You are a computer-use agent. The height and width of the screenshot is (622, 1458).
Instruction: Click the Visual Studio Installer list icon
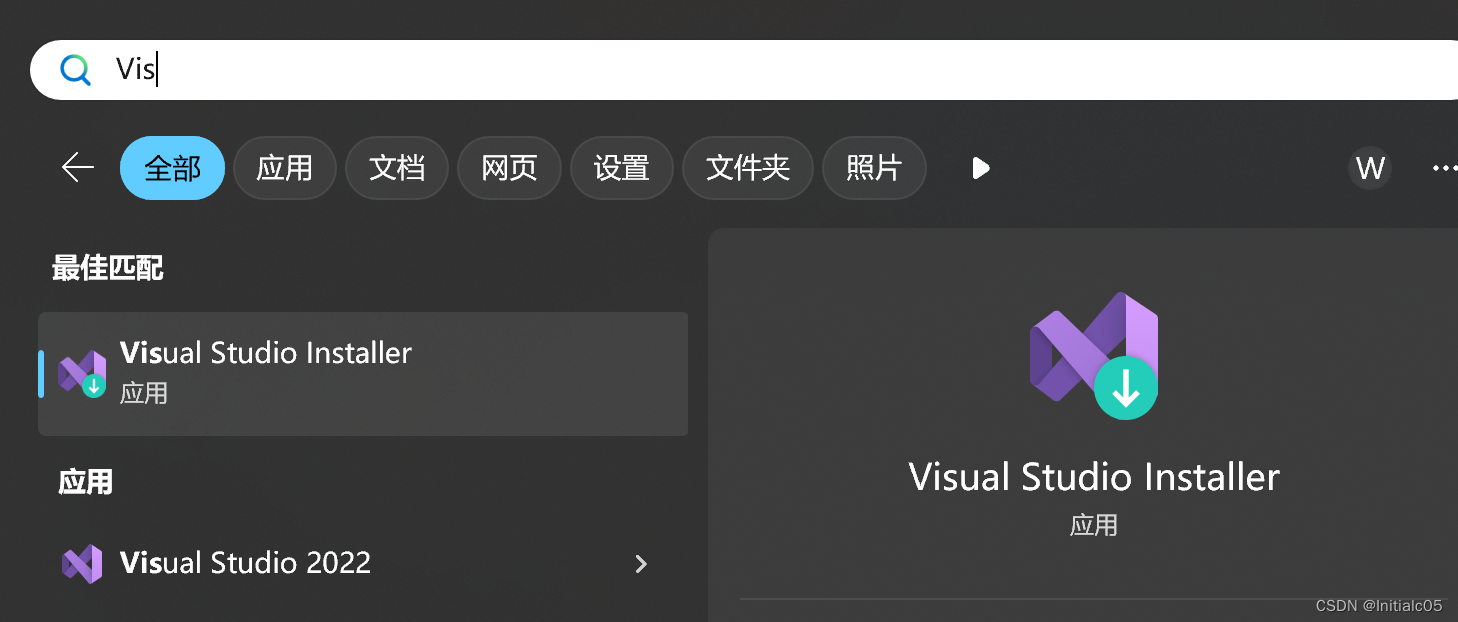click(82, 374)
